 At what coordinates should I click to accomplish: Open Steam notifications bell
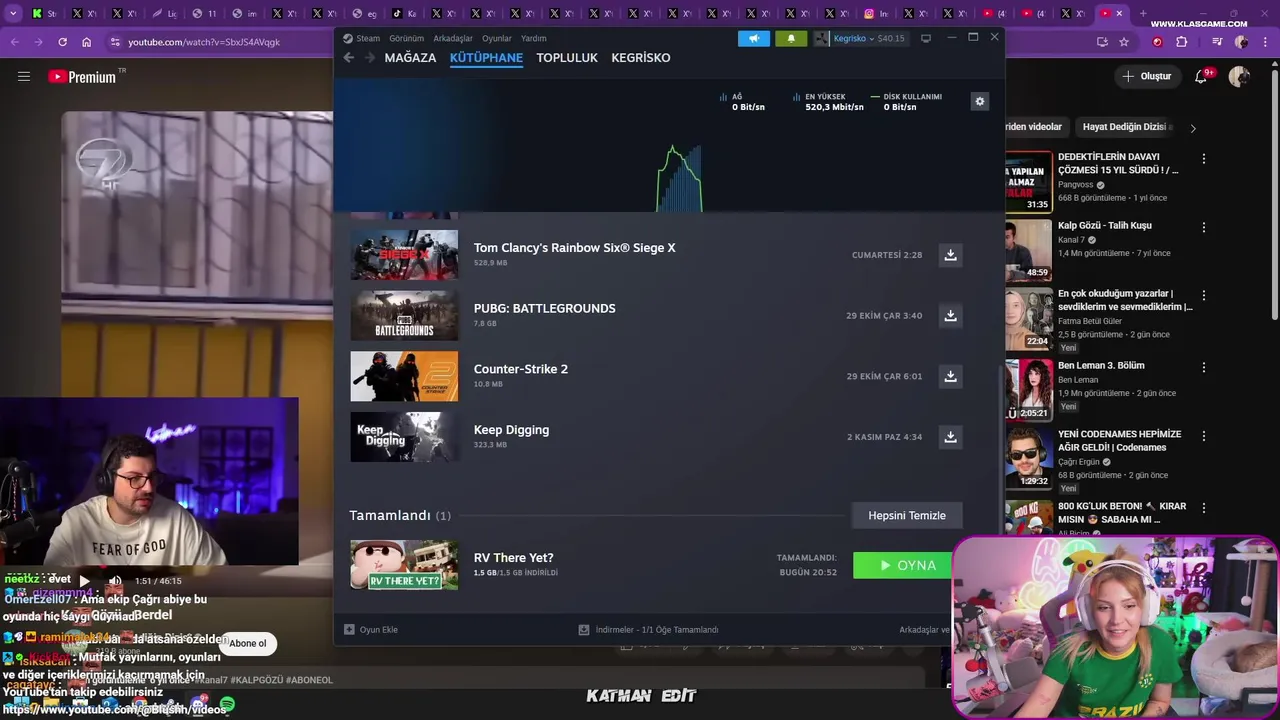click(790, 38)
